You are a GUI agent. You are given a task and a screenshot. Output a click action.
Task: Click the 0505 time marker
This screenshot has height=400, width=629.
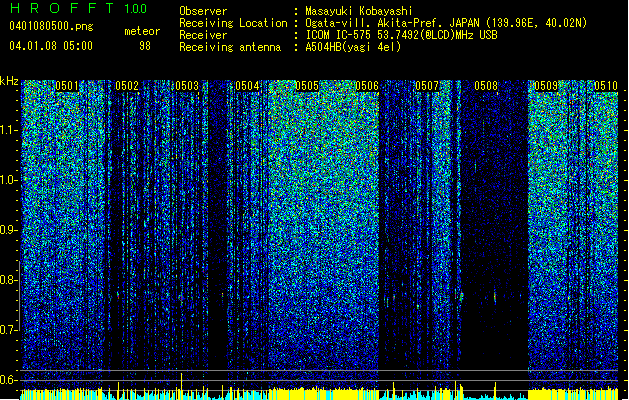(307, 86)
